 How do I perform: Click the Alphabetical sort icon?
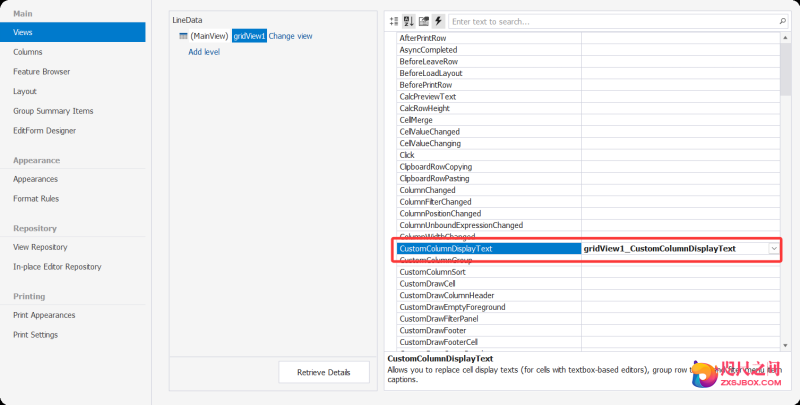[x=409, y=20]
